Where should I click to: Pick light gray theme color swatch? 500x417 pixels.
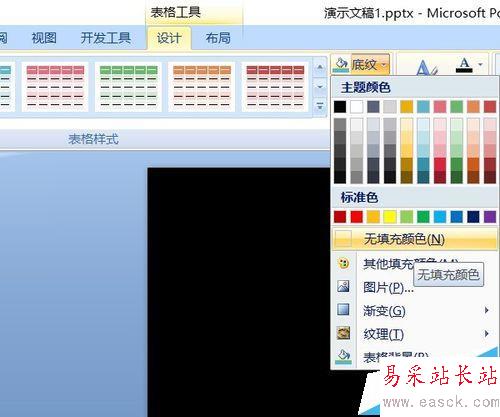click(x=390, y=107)
